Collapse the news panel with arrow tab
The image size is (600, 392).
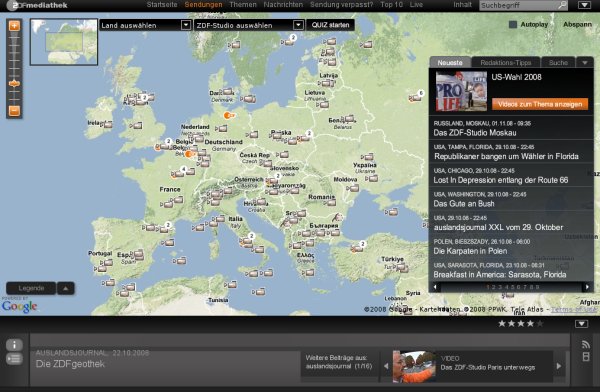tap(585, 62)
